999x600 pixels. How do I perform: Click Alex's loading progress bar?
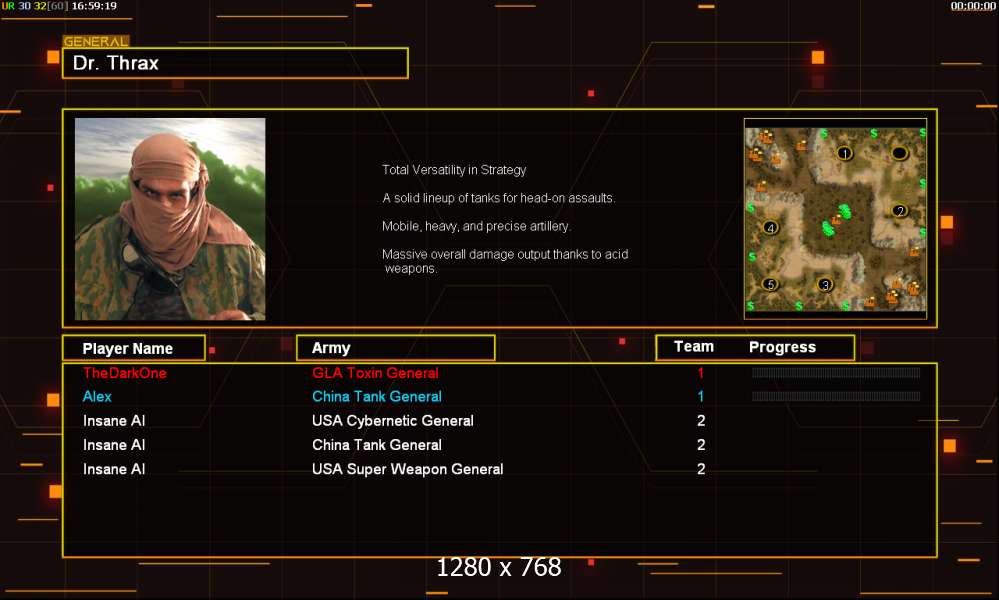[x=836, y=396]
